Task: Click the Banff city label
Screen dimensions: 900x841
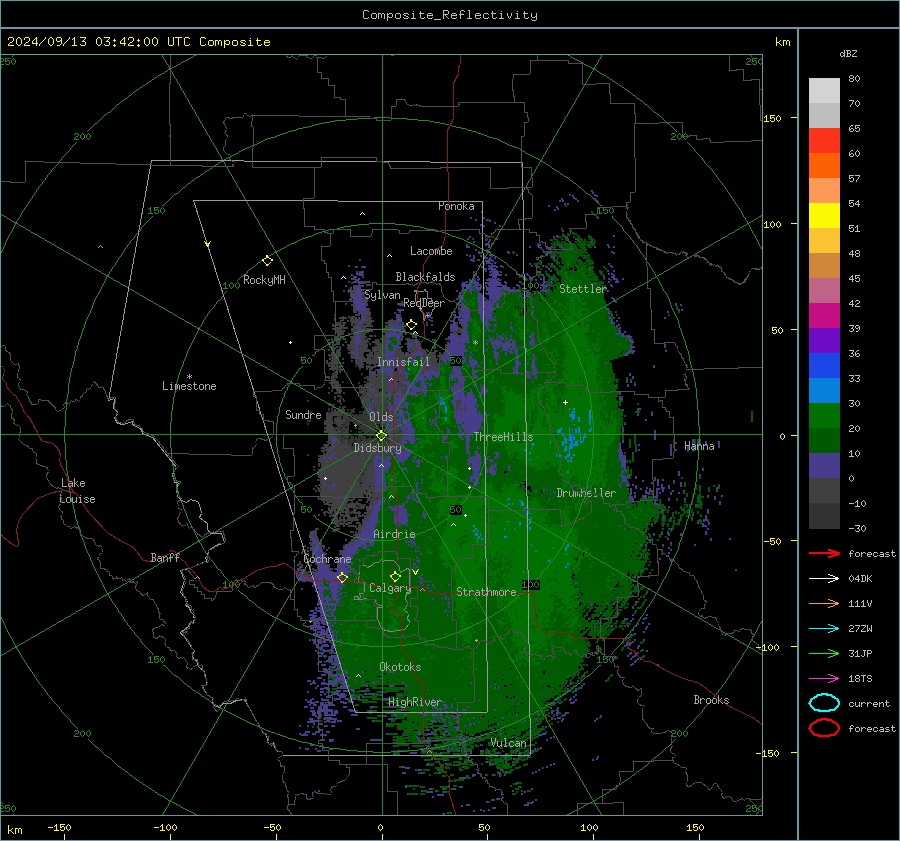Action: [x=165, y=557]
